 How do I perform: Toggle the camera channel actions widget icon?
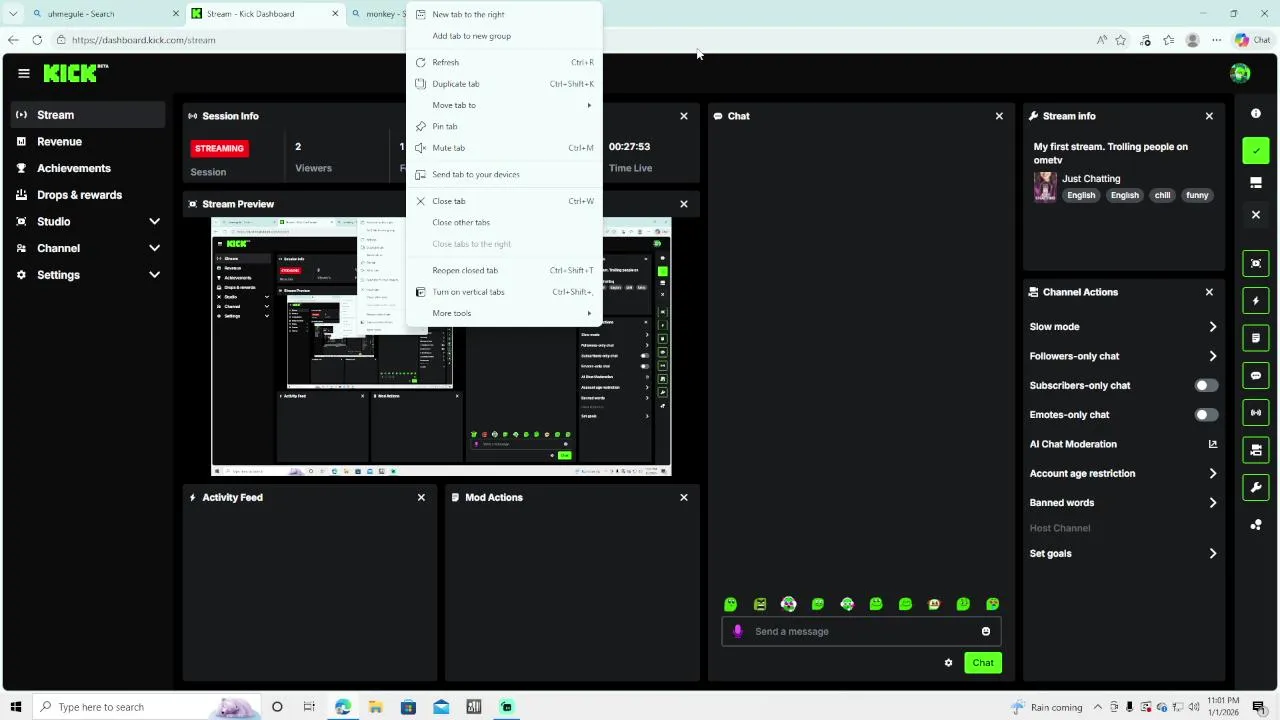tap(1256, 450)
